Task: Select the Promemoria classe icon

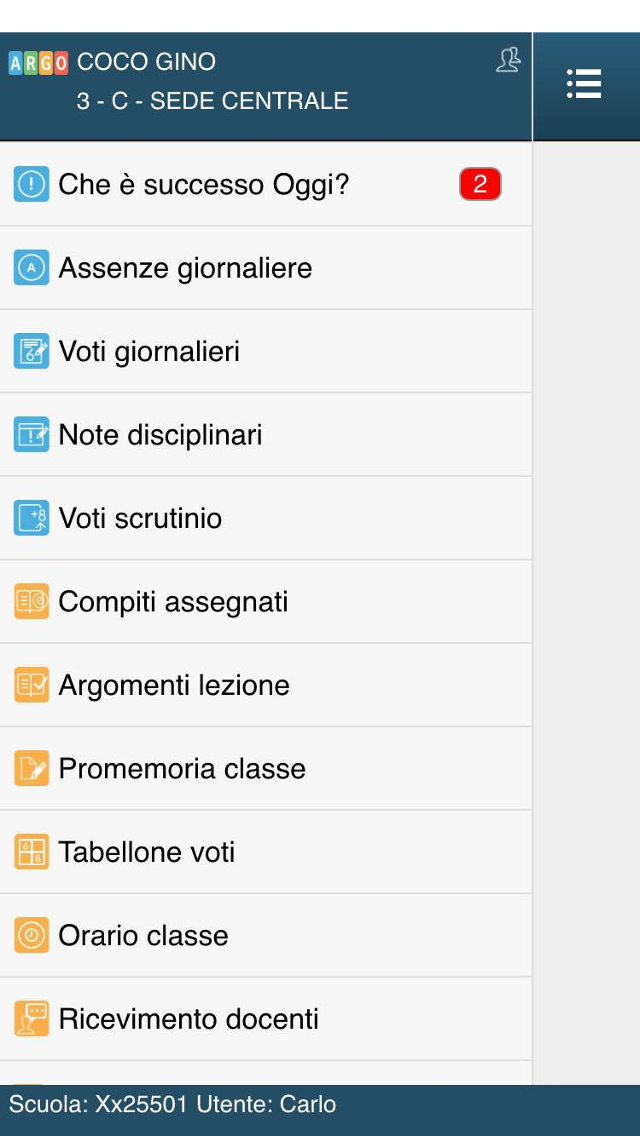Action: [x=32, y=768]
